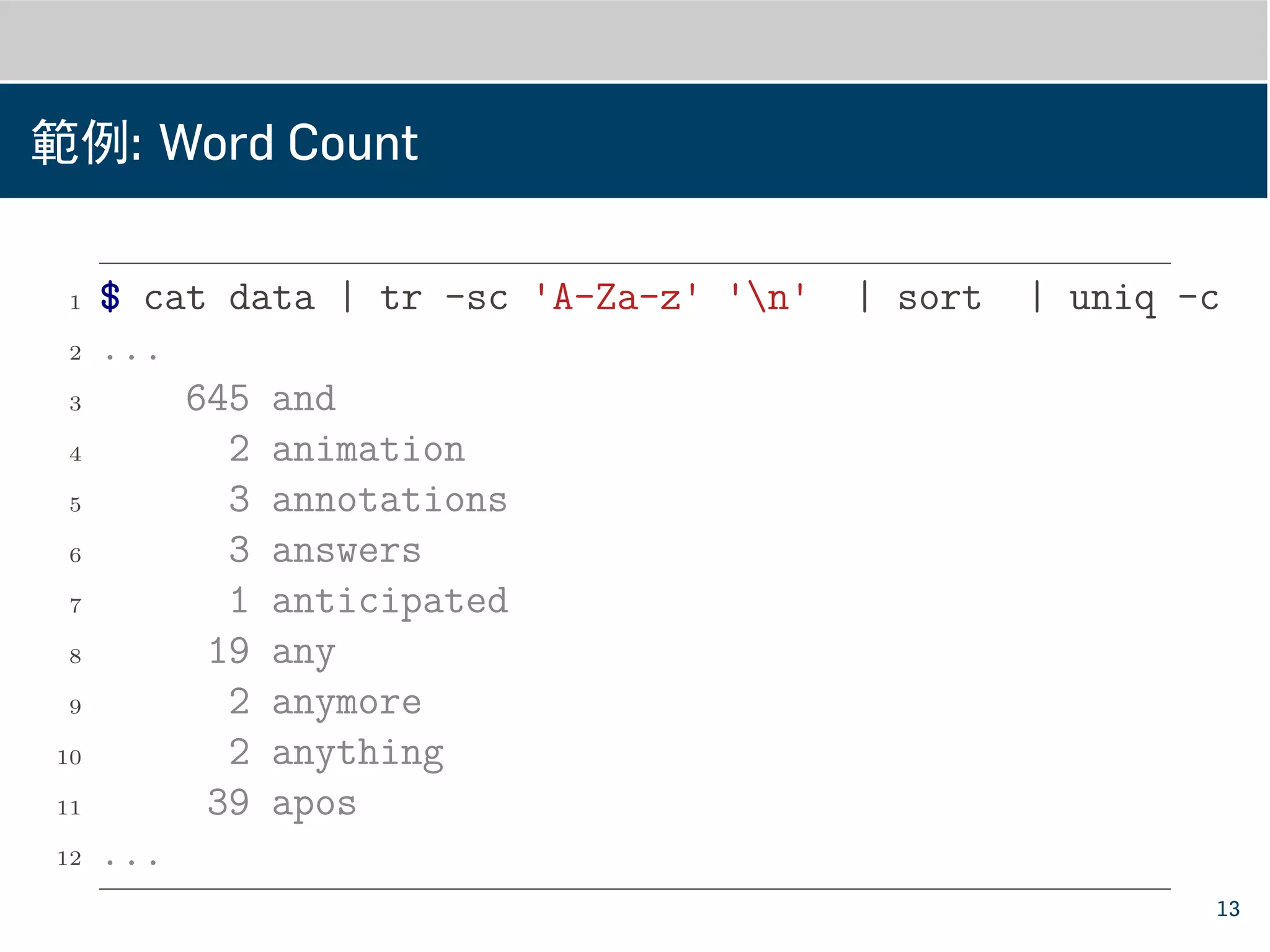Click the blue '$' prompt symbol

pos(110,297)
